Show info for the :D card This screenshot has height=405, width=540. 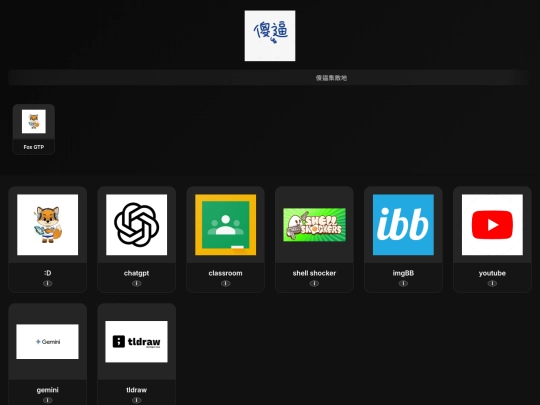(48, 283)
